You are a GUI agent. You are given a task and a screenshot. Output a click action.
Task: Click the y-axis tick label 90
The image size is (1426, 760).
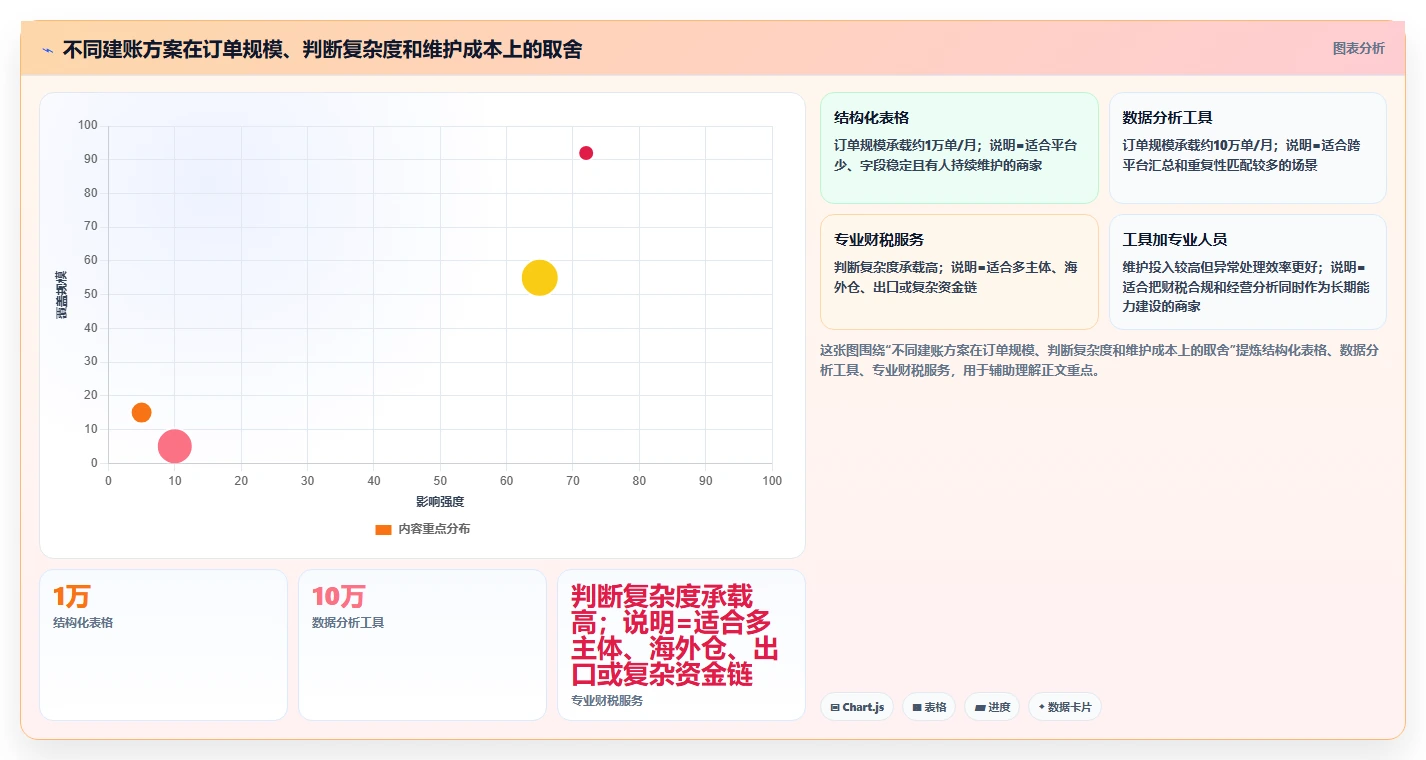pyautogui.click(x=90, y=159)
